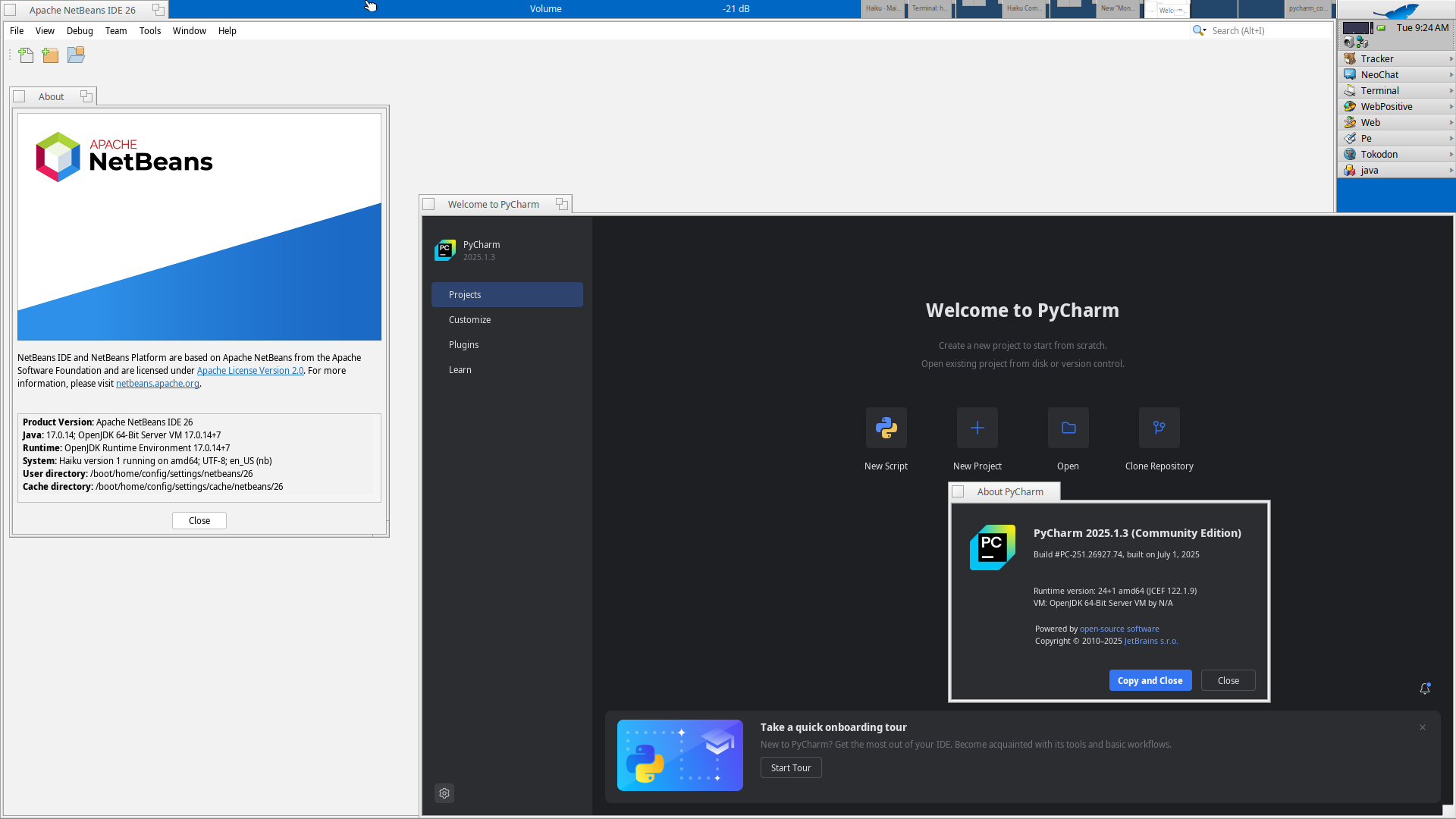Open PyCharm settings gear icon at bottom left
1456x819 pixels.
tap(444, 793)
